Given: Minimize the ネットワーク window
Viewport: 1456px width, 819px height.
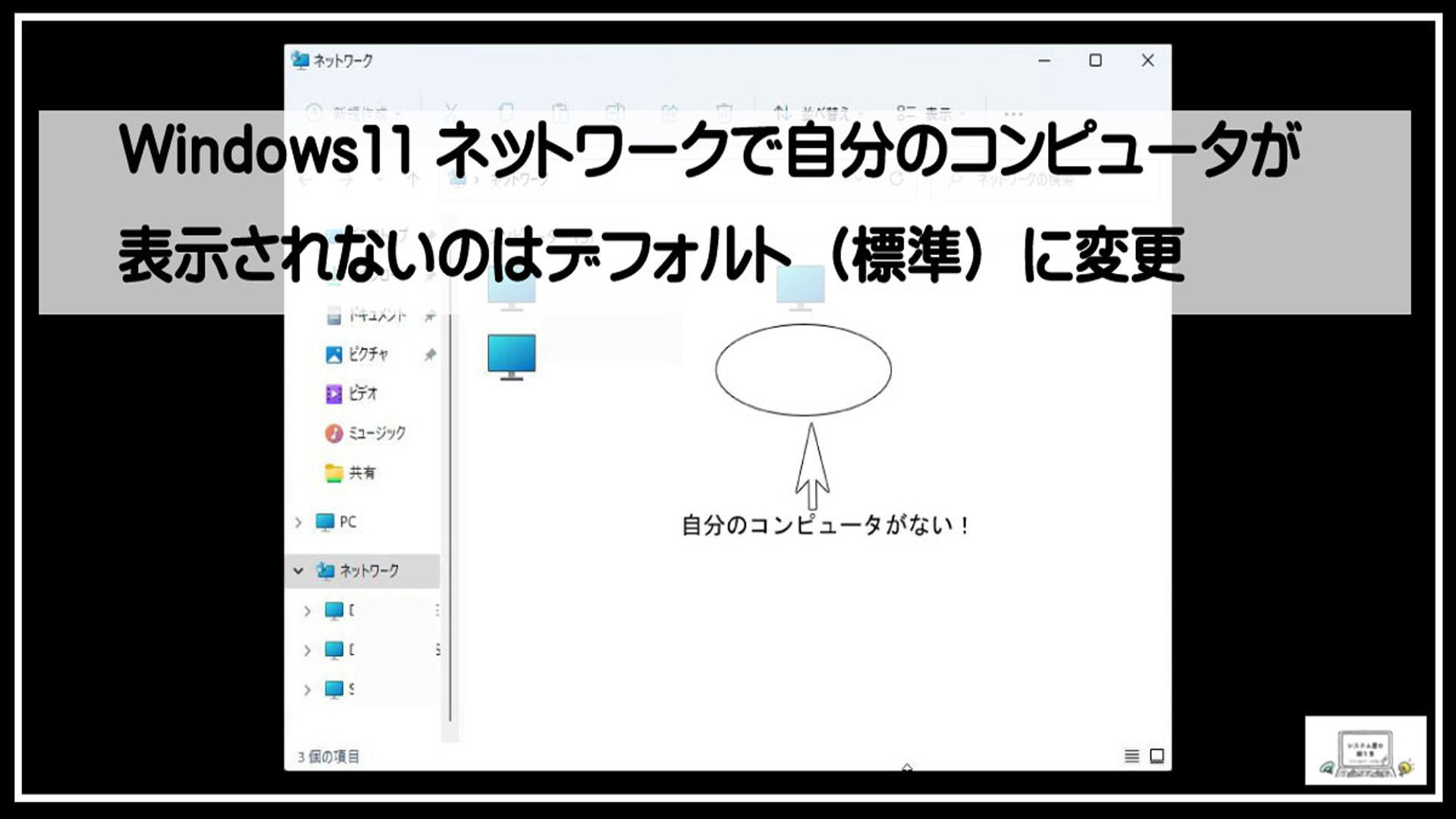Looking at the screenshot, I should (x=1044, y=60).
